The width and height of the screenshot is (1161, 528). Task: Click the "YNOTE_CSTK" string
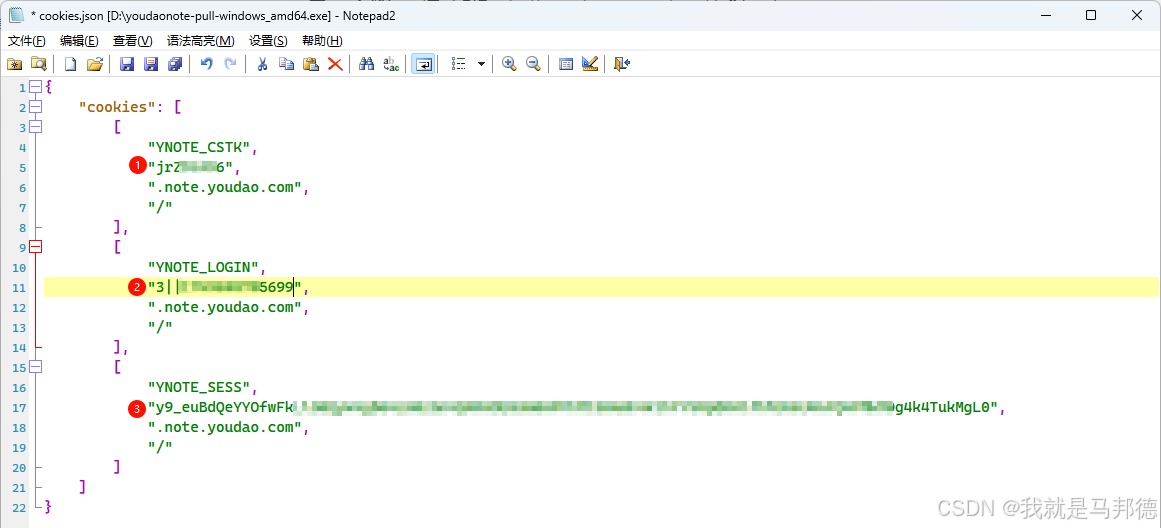coord(201,147)
